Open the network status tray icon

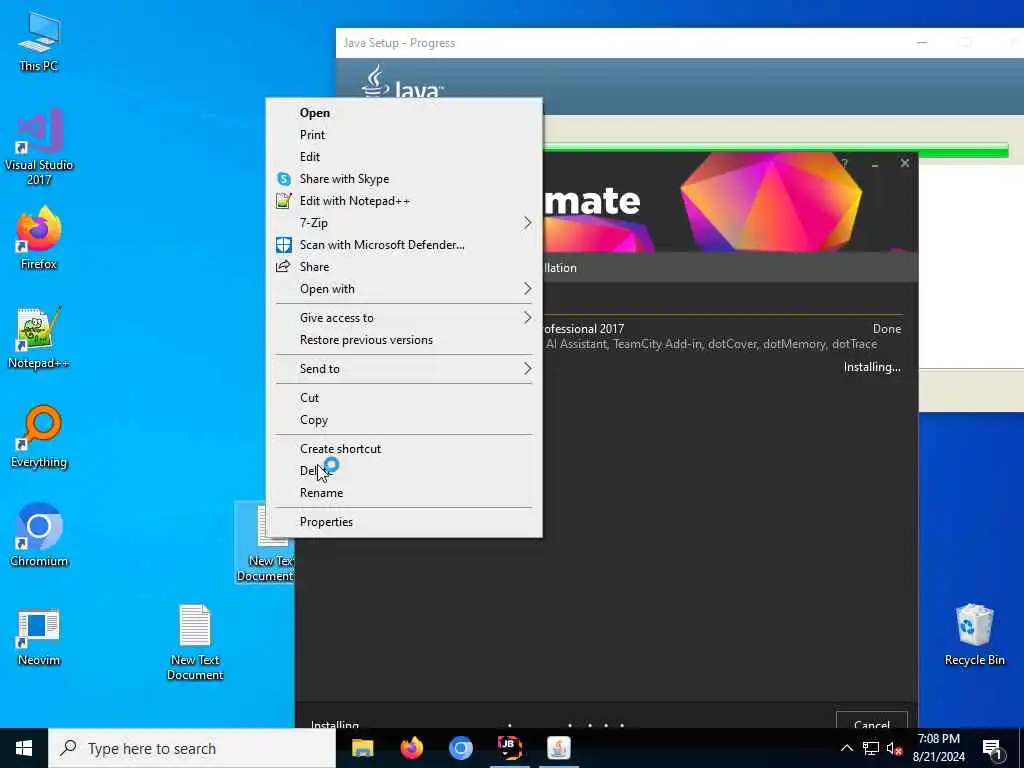coord(871,748)
